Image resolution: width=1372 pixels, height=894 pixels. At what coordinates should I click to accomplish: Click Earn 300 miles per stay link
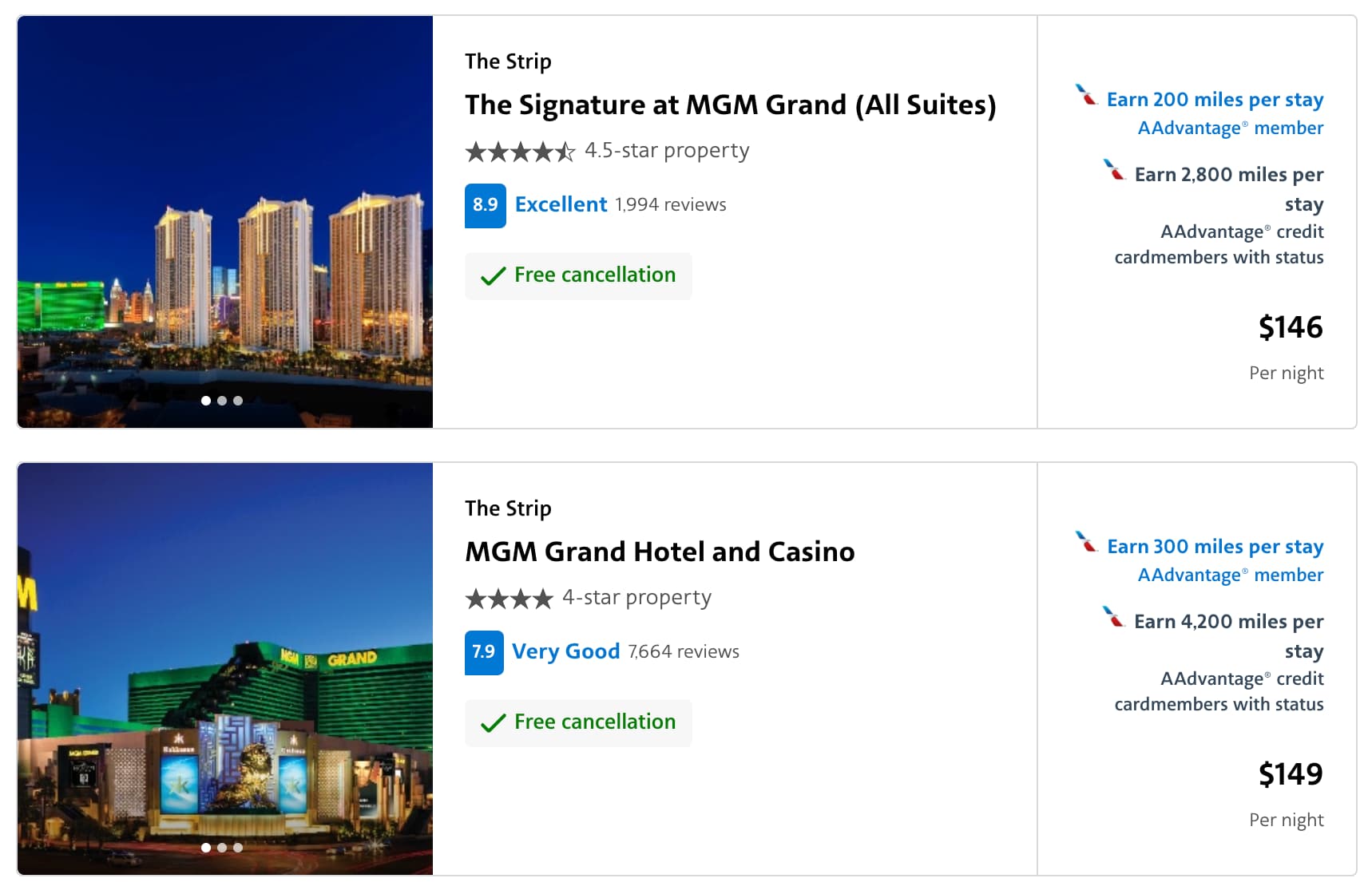tap(1215, 547)
